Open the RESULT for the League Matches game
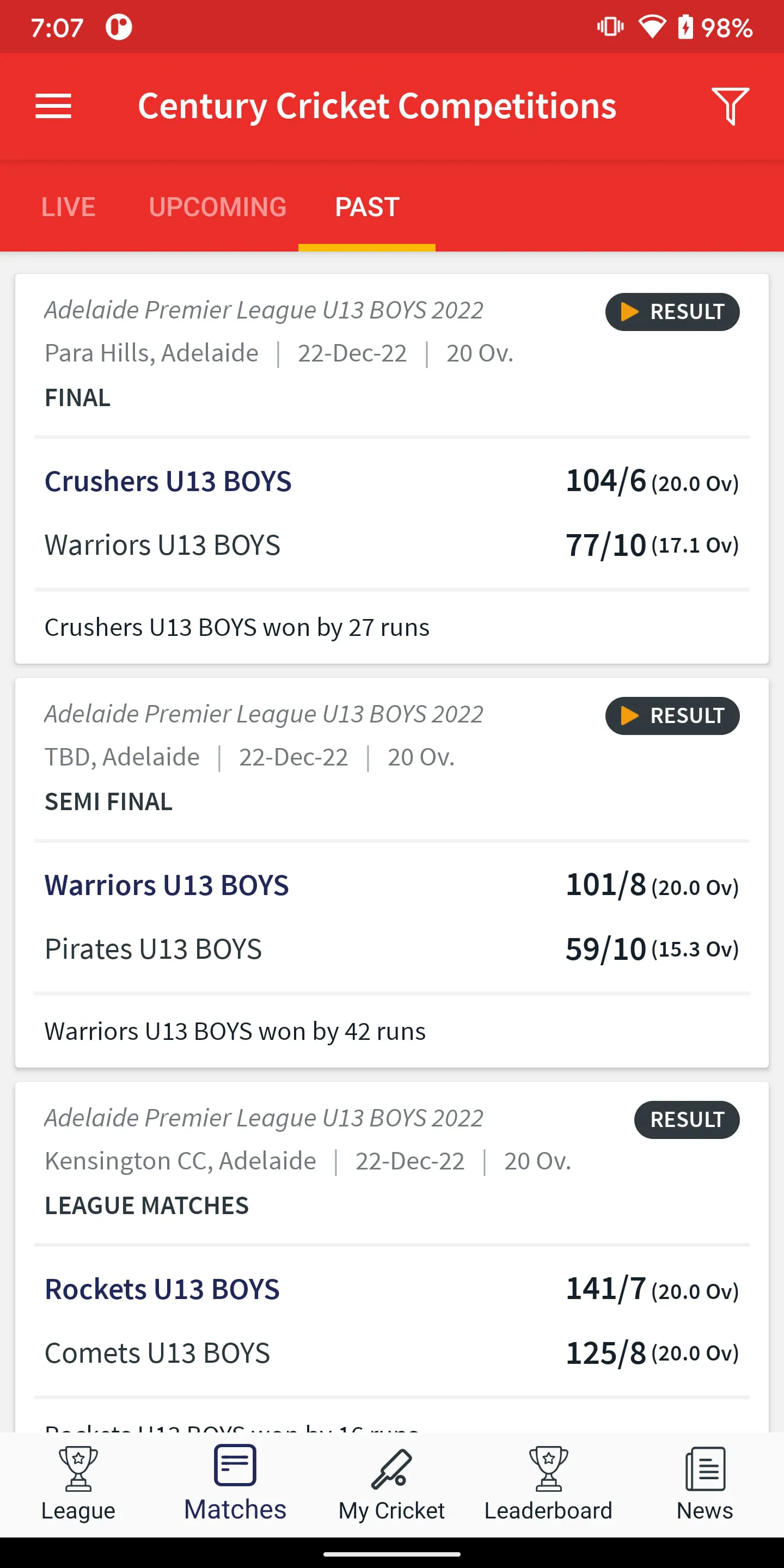 point(687,1119)
